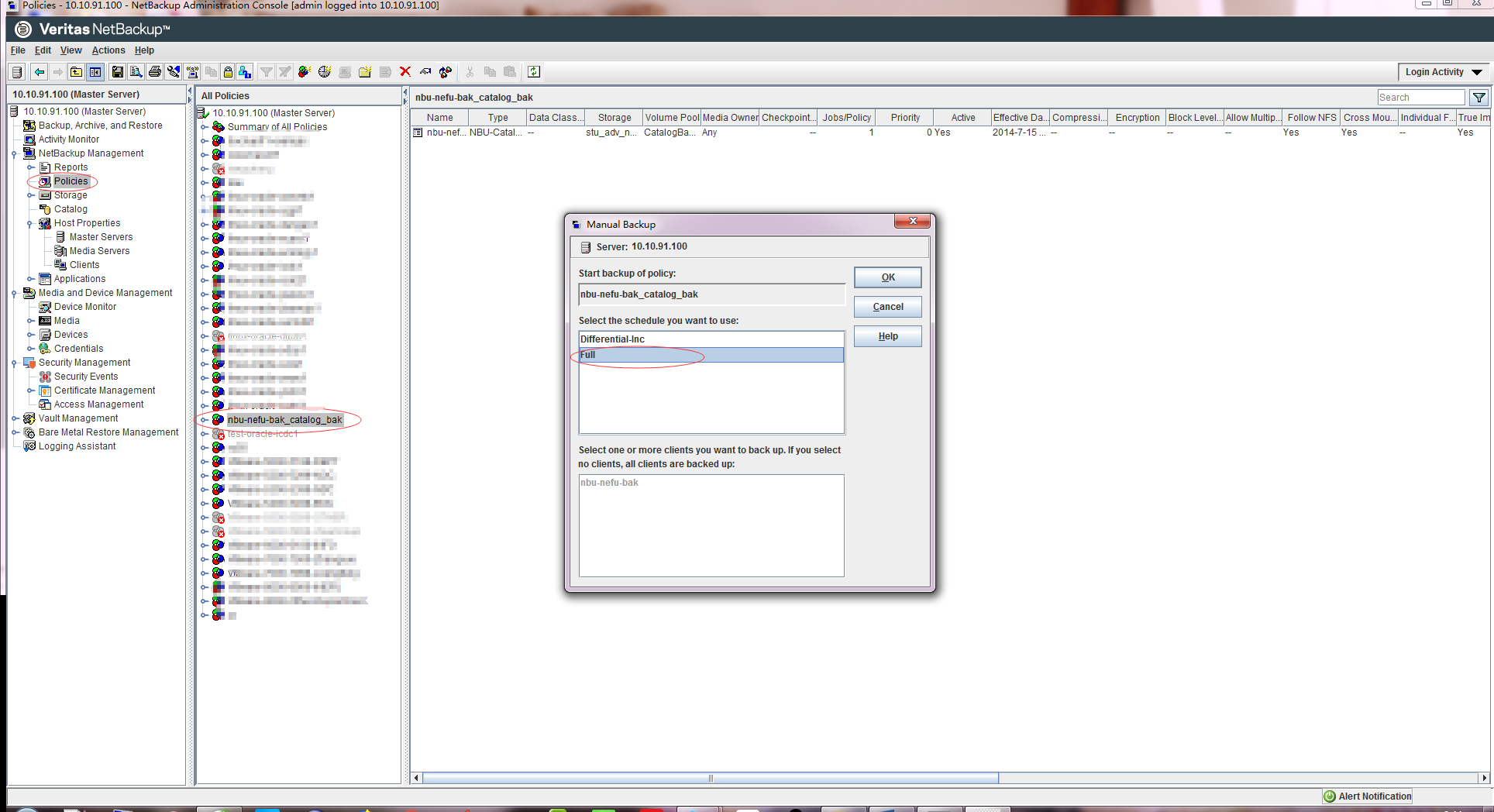Click the wrench tools toolbar icon
The height and width of the screenshot is (812, 1494).
173,72
